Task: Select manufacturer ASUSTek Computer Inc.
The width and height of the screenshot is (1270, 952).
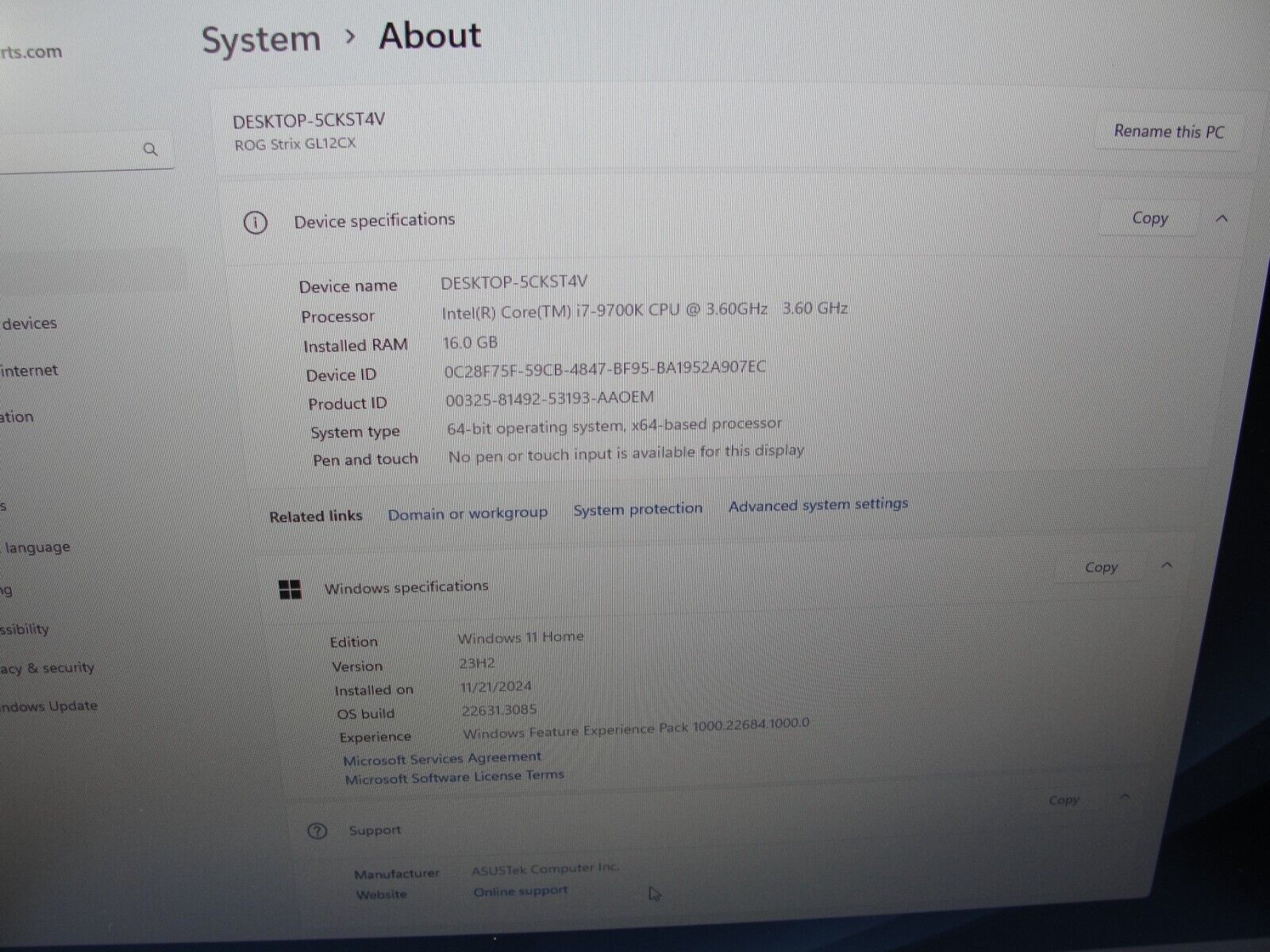Action: click(x=545, y=869)
